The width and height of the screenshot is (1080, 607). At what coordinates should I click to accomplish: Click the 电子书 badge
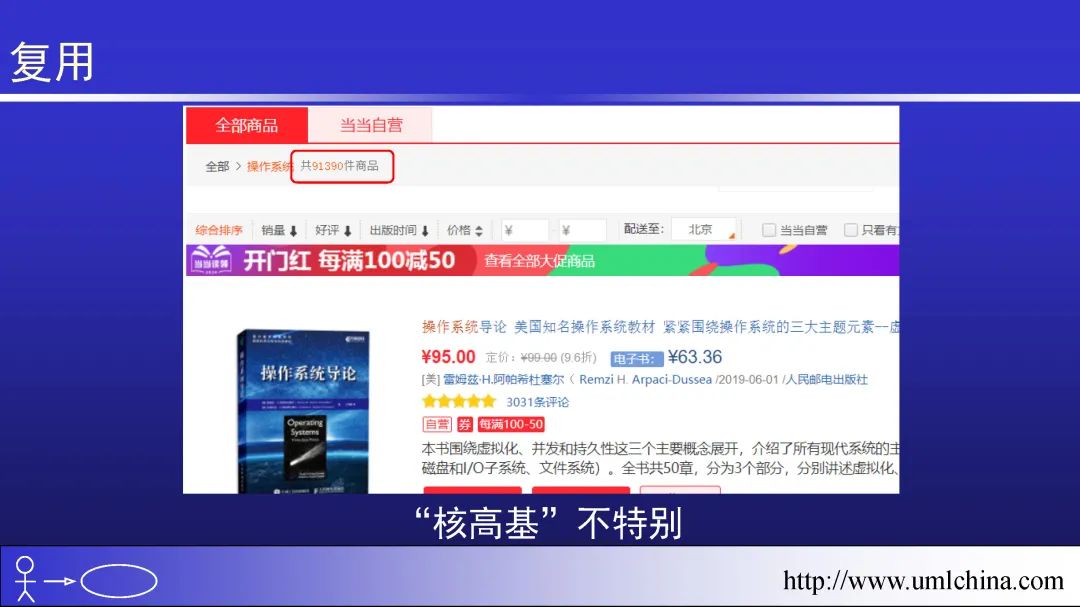click(636, 359)
